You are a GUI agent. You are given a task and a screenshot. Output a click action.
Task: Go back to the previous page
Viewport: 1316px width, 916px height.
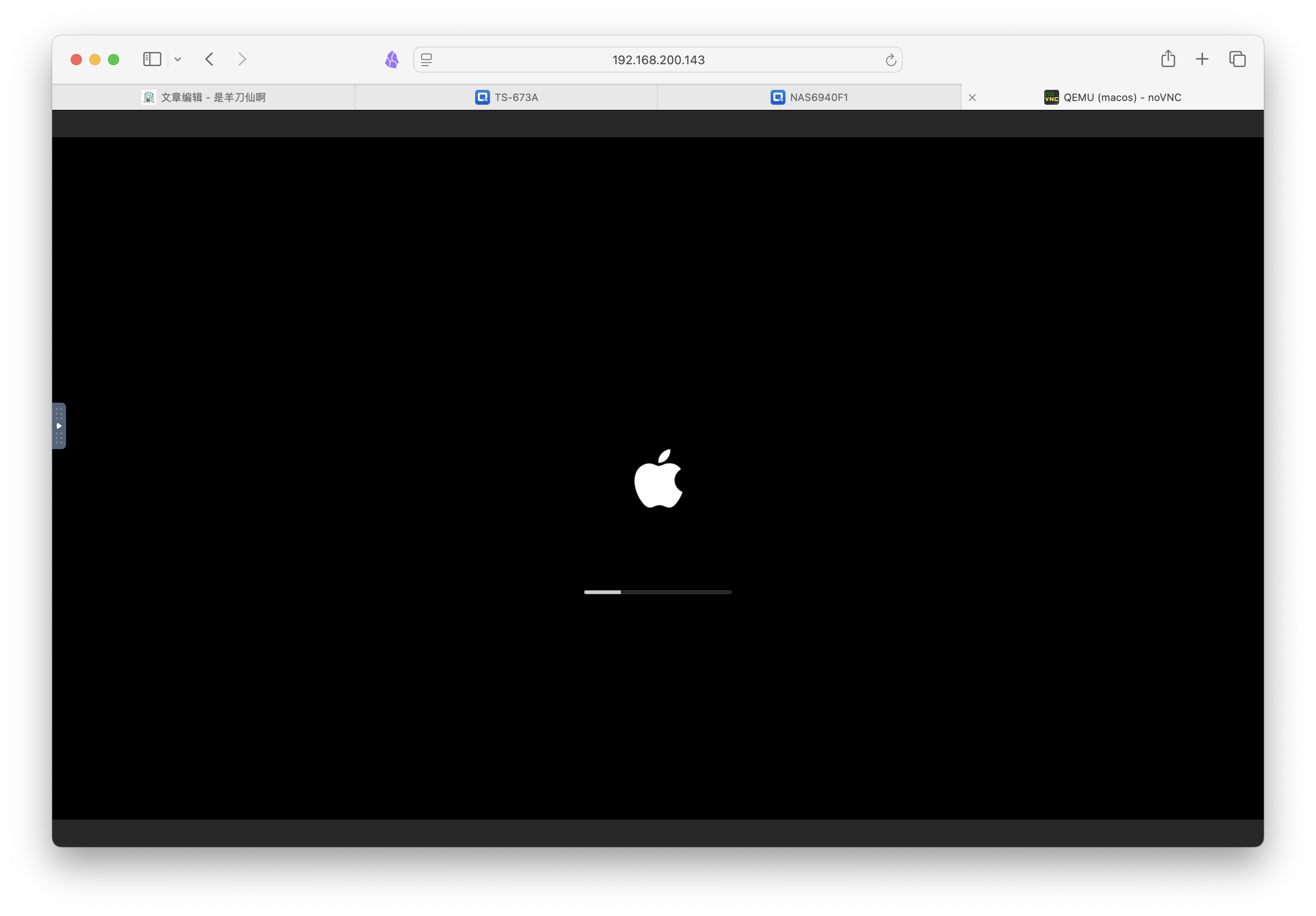pyautogui.click(x=209, y=59)
